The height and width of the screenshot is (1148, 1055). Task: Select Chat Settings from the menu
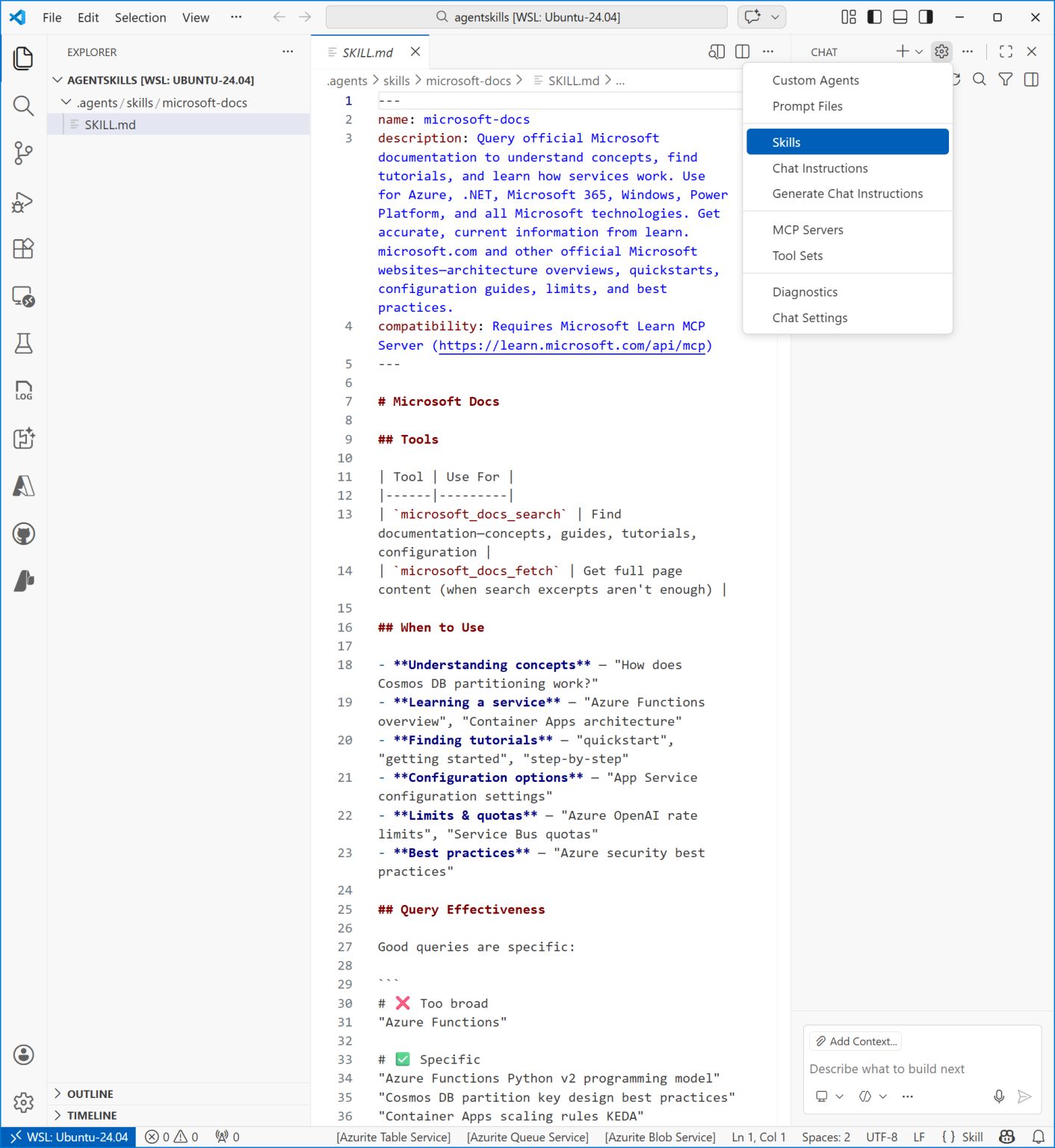pyautogui.click(x=809, y=318)
